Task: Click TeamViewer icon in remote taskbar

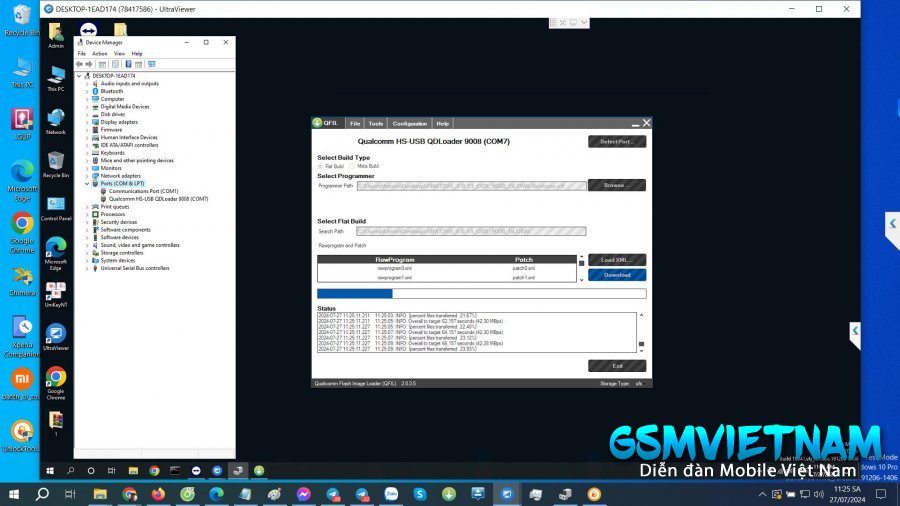Action: point(196,470)
